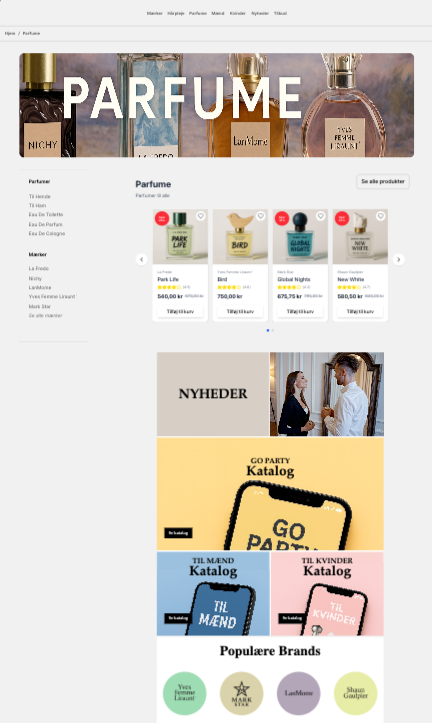Go to Hjem in the breadcrumb

[x=10, y=33]
